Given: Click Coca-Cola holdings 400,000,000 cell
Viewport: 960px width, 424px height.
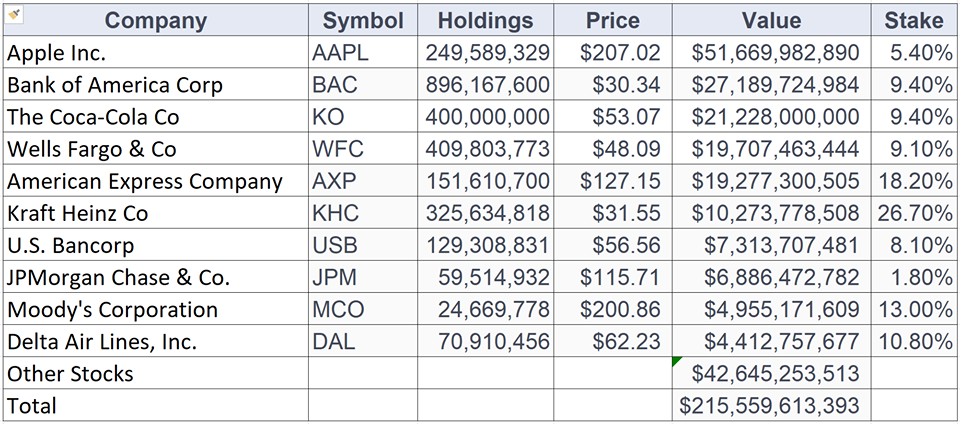Looking at the screenshot, I should point(486,117).
